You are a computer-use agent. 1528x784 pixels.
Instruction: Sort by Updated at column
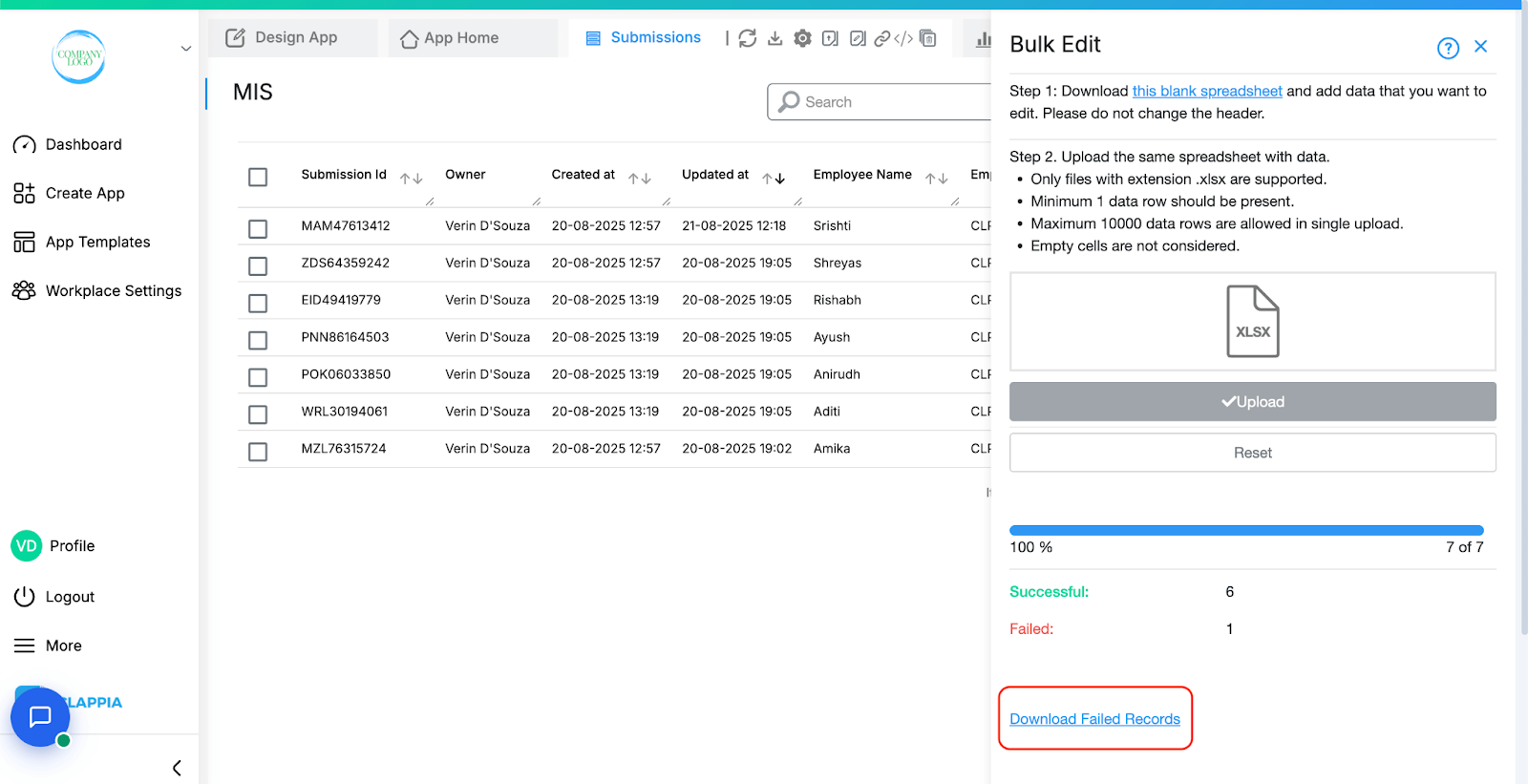pos(774,179)
